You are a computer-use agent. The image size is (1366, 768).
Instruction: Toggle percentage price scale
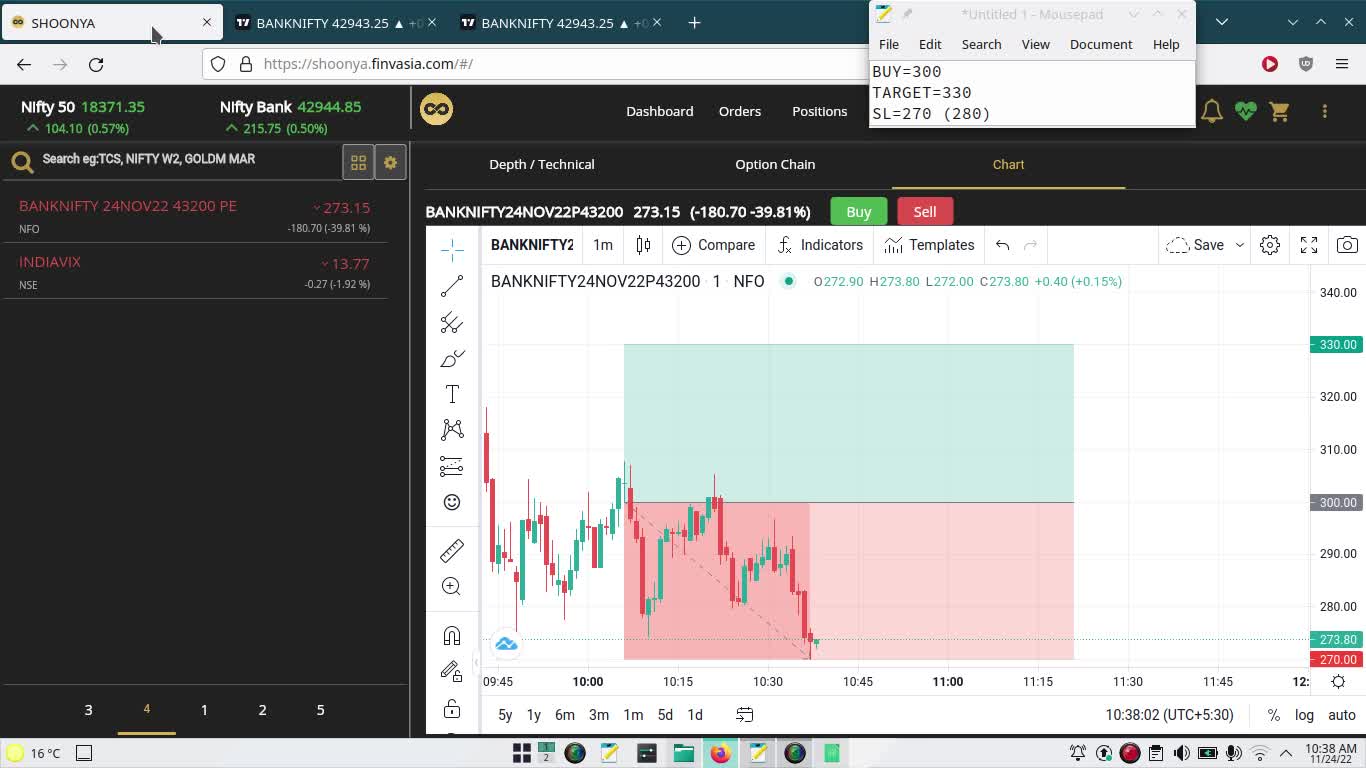(x=1273, y=715)
